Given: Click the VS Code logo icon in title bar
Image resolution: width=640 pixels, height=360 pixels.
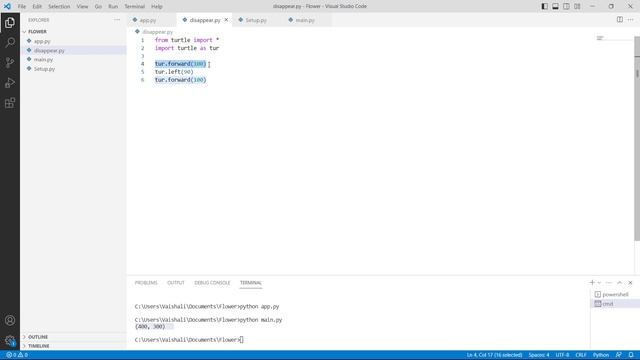Looking at the screenshot, I should point(7,6).
